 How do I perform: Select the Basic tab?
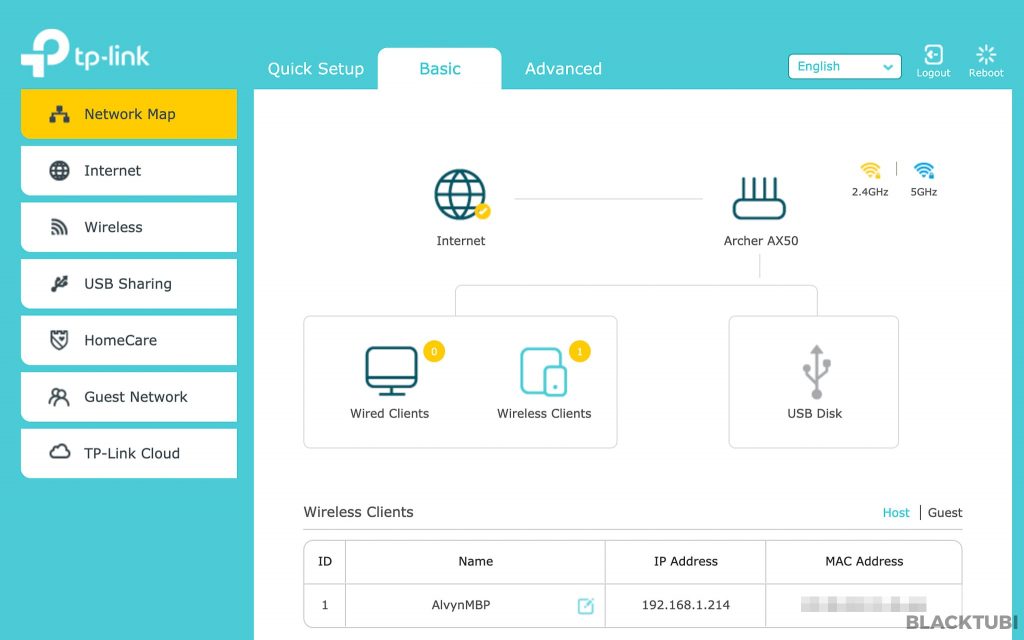(440, 69)
